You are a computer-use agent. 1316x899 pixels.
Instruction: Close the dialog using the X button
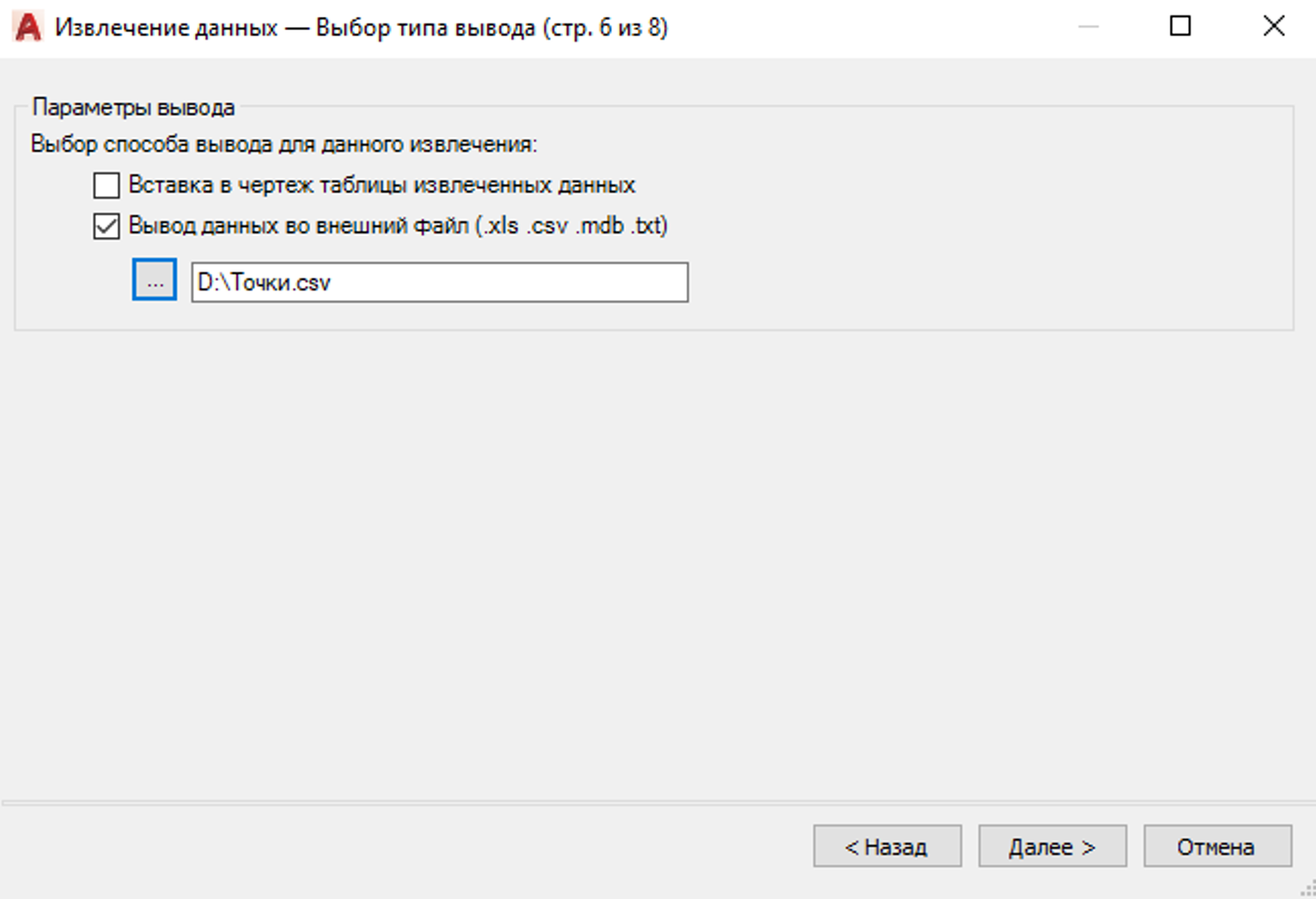pos(1273,27)
